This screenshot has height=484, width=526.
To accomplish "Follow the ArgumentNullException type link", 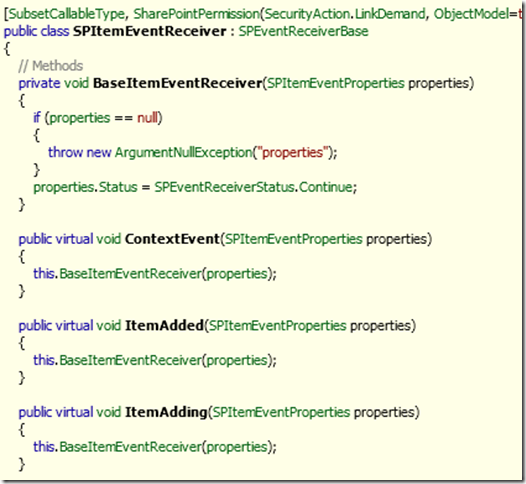I will pos(183,153).
